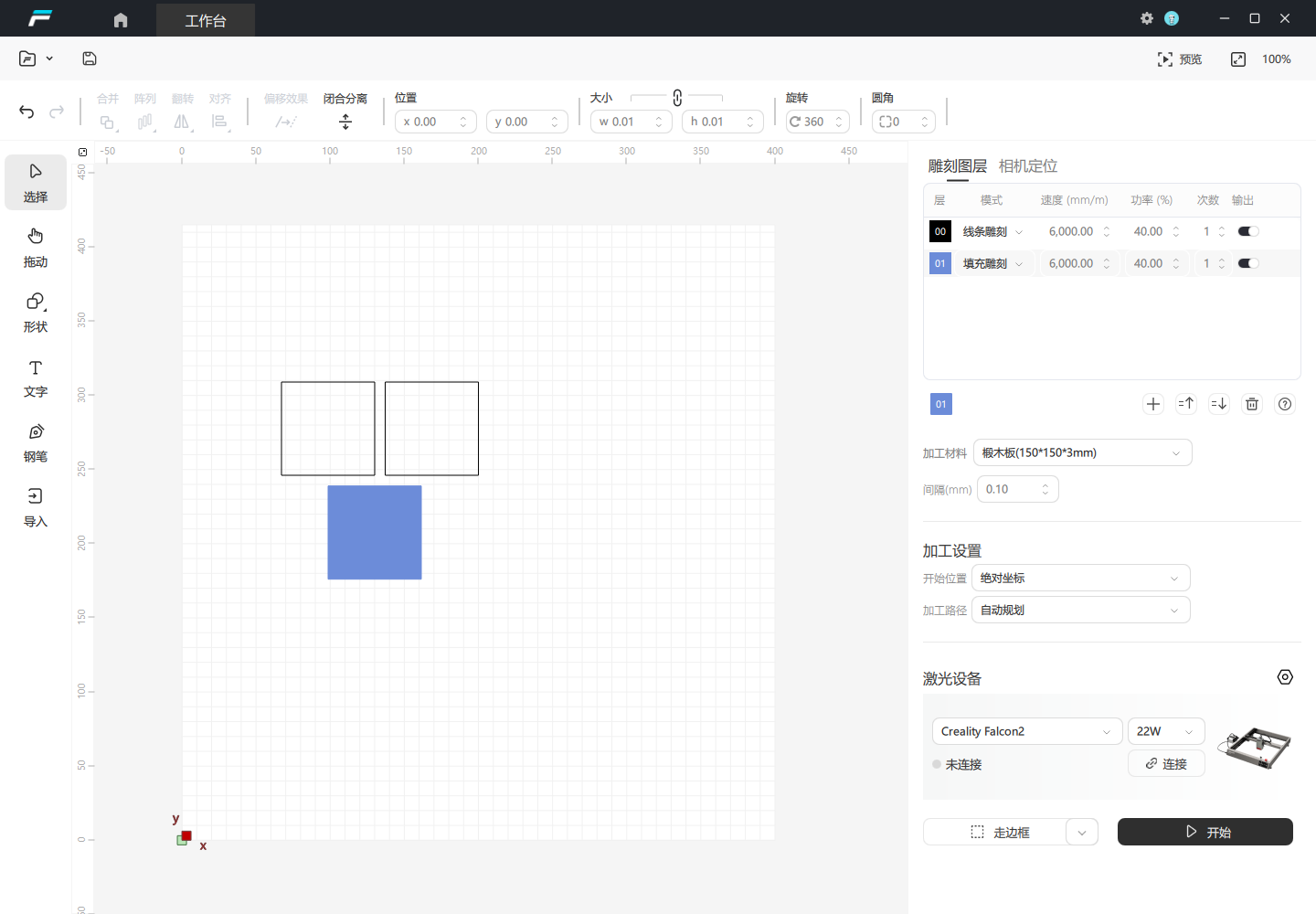Click the Import (导入) icon
Screen dimensions: 1316x914
point(36,506)
